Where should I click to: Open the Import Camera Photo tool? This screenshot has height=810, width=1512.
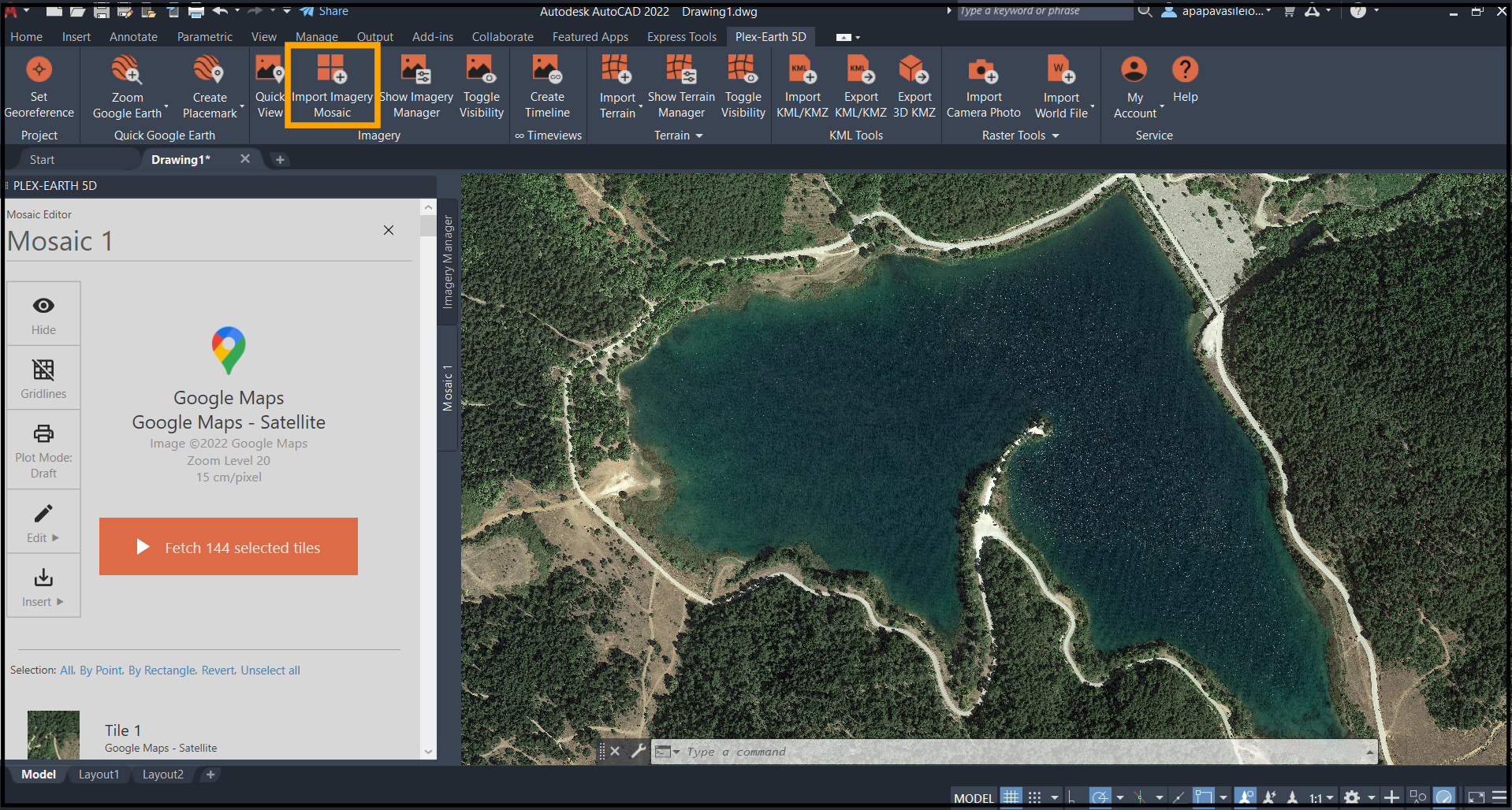click(x=983, y=87)
